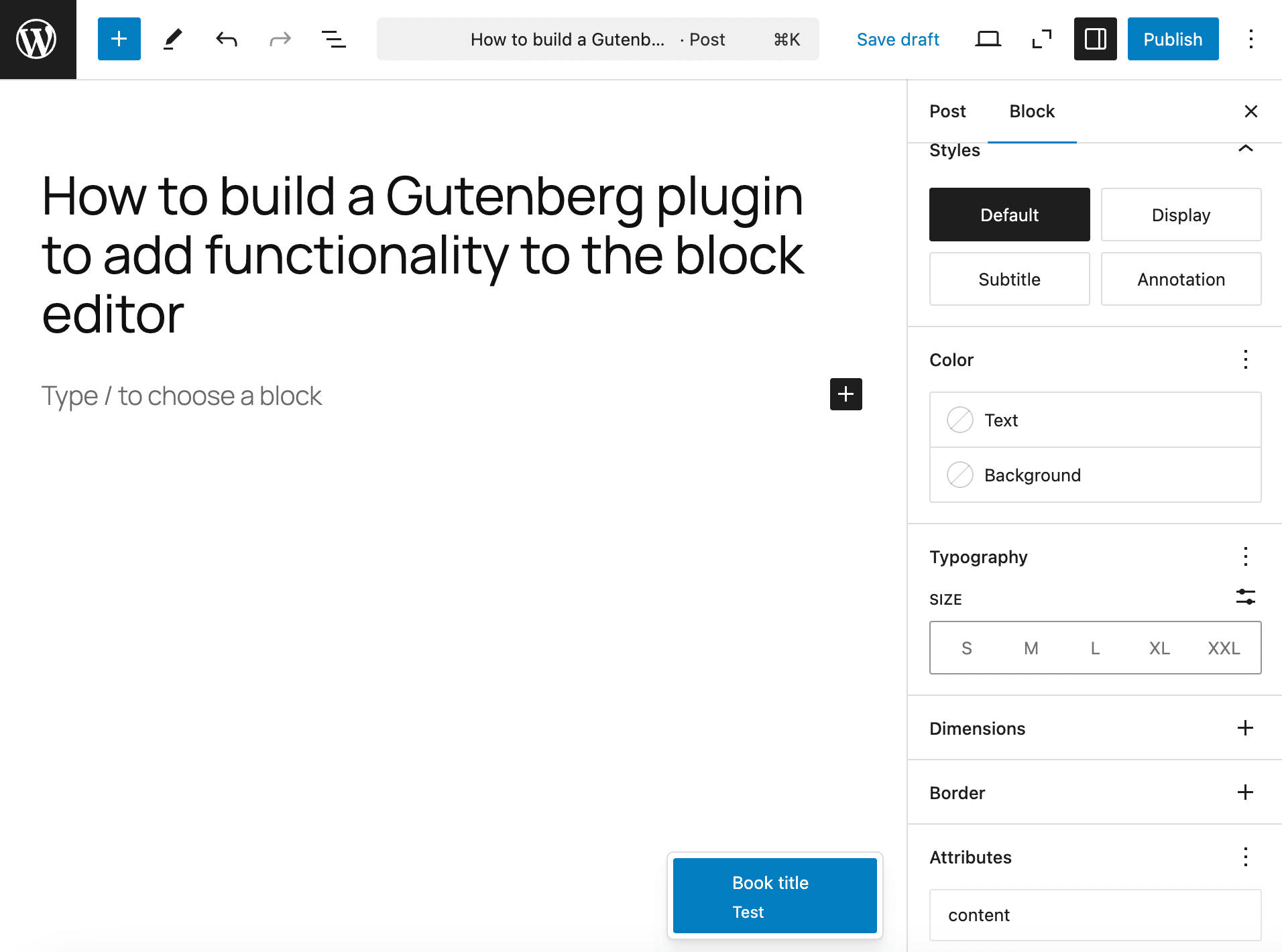Undo the last change

[x=227, y=39]
